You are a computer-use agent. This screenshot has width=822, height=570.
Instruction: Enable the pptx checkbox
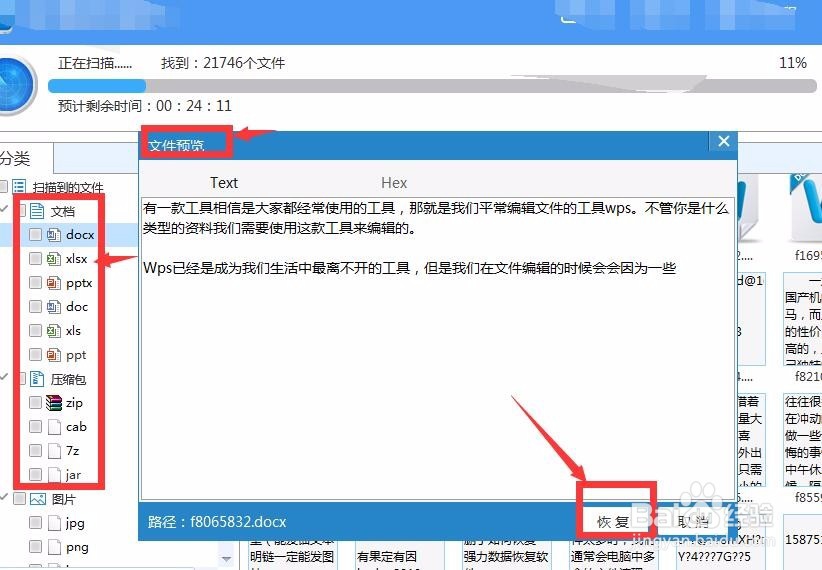coord(35,283)
